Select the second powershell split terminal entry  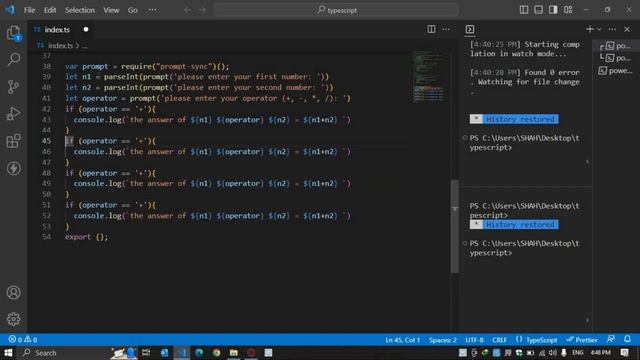tap(616, 58)
